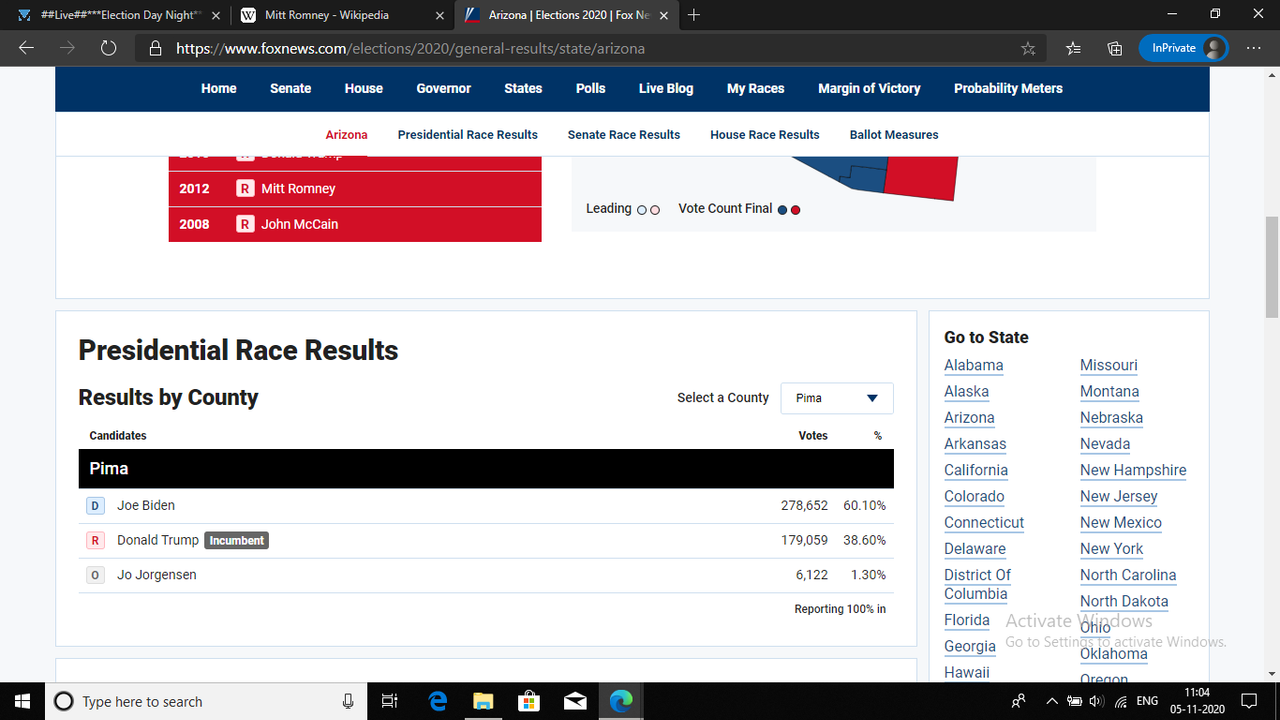Viewport: 1280px width, 720px height.
Task: Jump to House Race Results section
Action: pyautogui.click(x=765, y=134)
